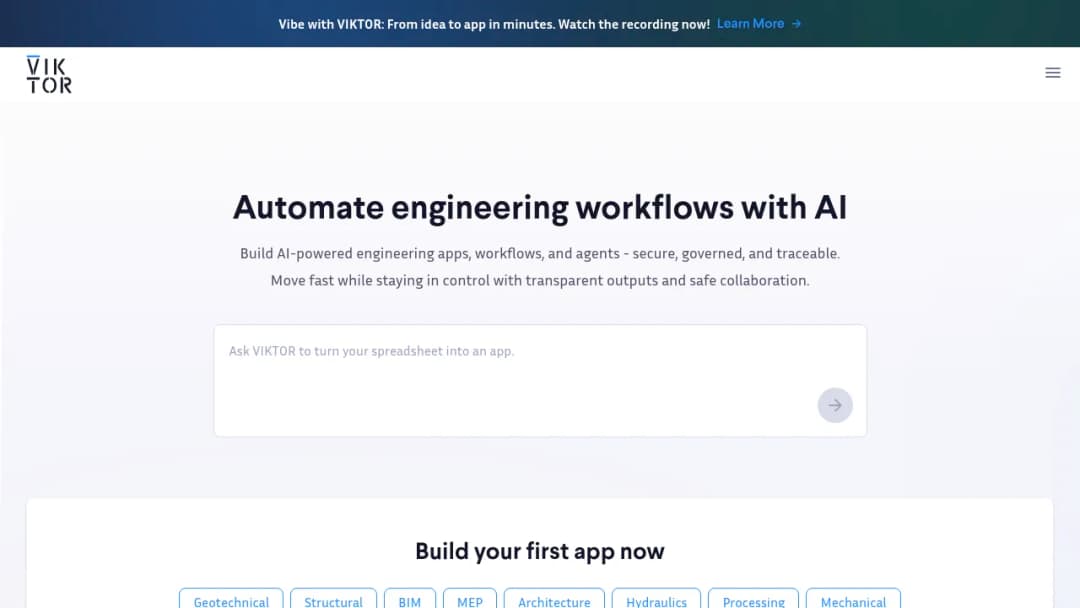Image resolution: width=1080 pixels, height=608 pixels.
Task: Pick the Processing category button
Action: (754, 600)
